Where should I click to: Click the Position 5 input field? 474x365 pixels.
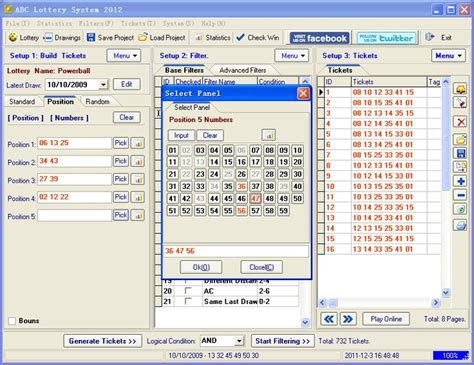click(x=74, y=216)
